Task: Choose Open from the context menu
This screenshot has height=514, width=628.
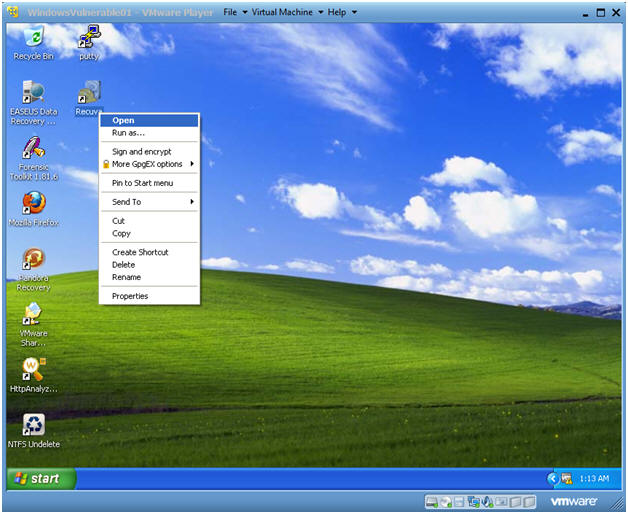Action: tap(149, 120)
